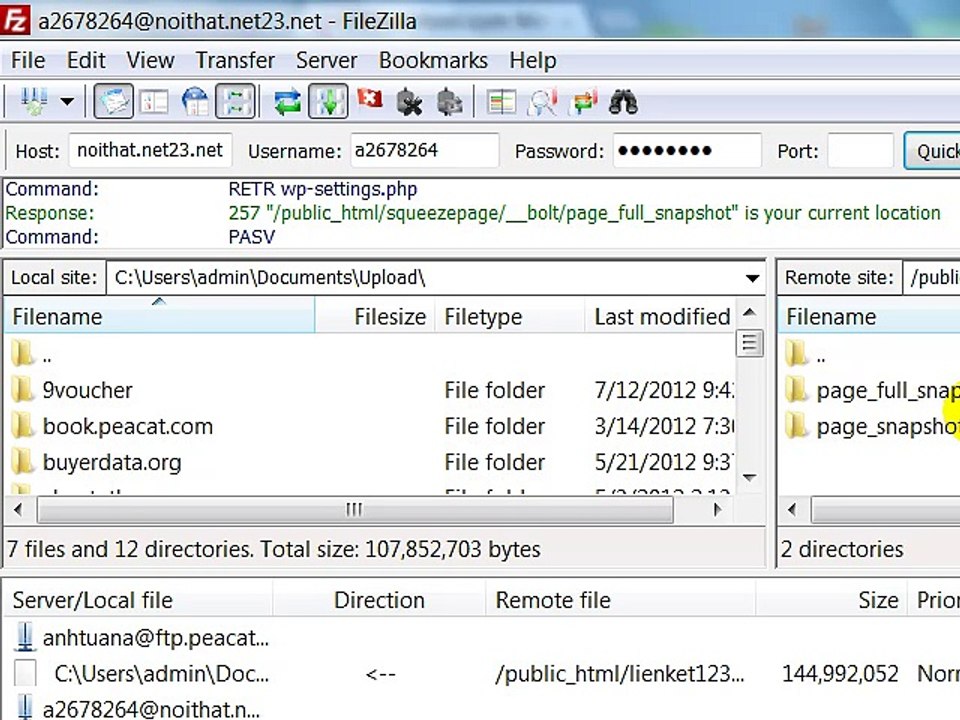Click local list scroll up arrow
Screen dimensions: 960x720
749,313
